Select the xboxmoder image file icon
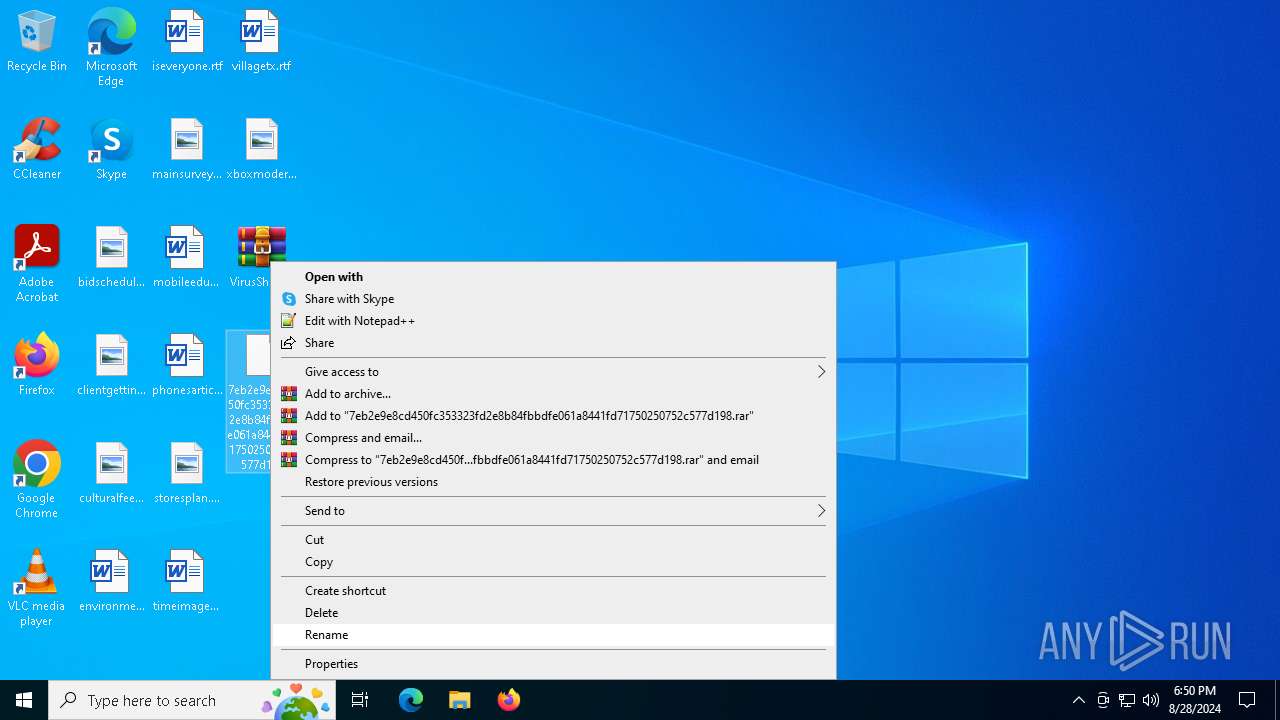The width and height of the screenshot is (1280, 720). tap(261, 150)
